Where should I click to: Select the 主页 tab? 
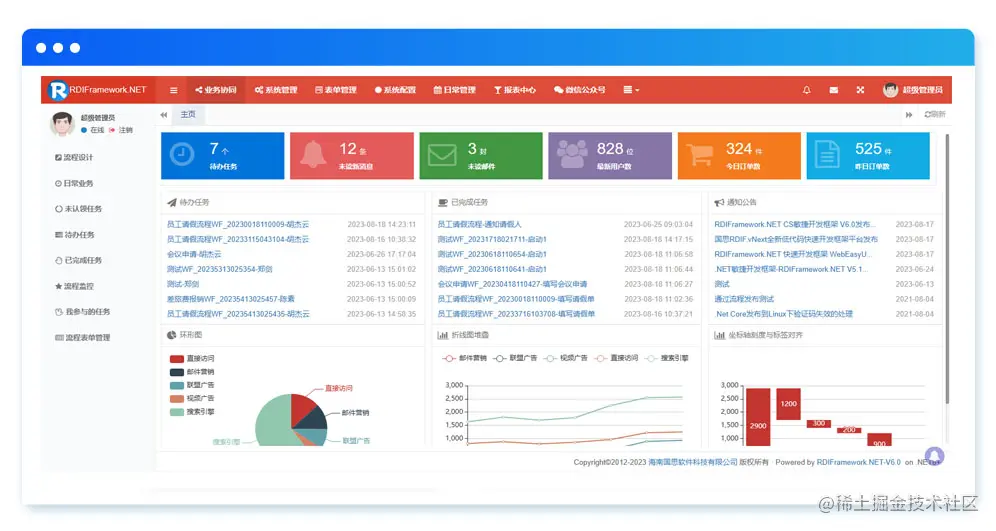coord(188,115)
